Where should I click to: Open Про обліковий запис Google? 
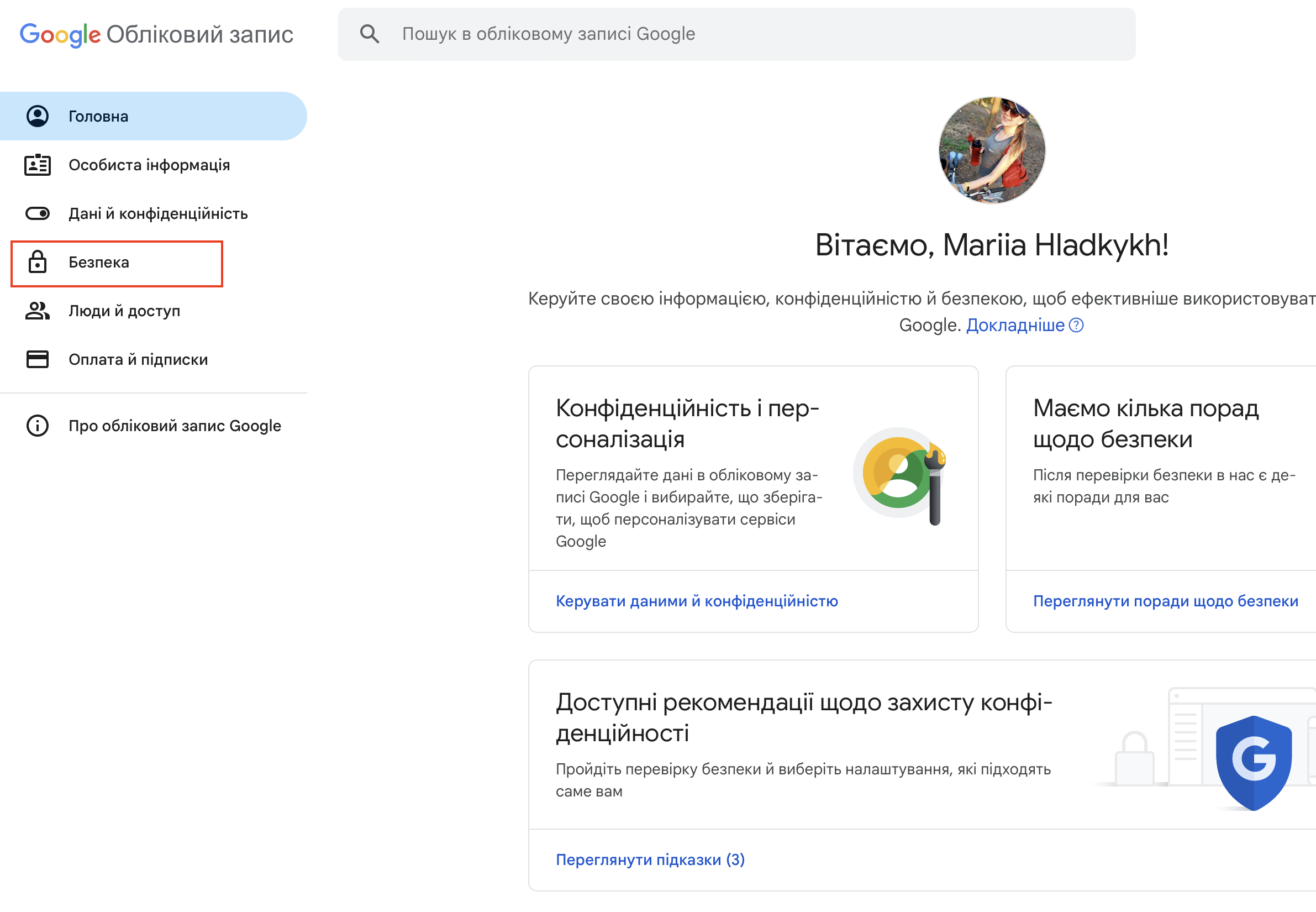(x=174, y=426)
